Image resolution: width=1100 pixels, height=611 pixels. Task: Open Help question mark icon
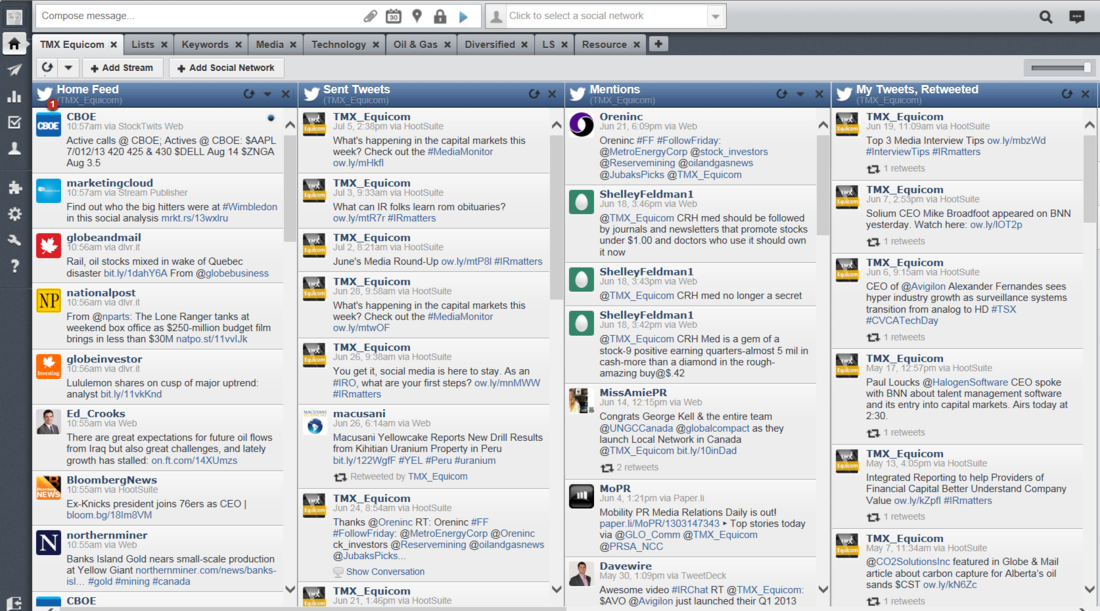(14, 267)
